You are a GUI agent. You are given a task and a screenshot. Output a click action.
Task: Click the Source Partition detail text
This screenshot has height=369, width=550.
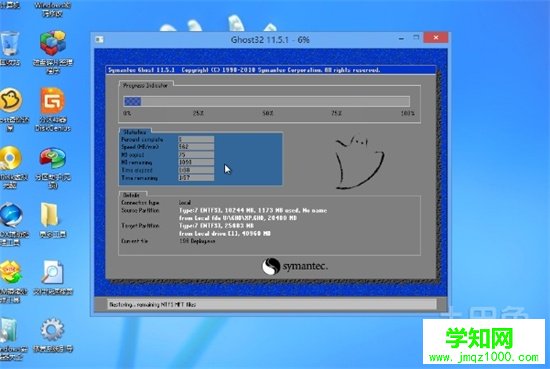tap(253, 214)
